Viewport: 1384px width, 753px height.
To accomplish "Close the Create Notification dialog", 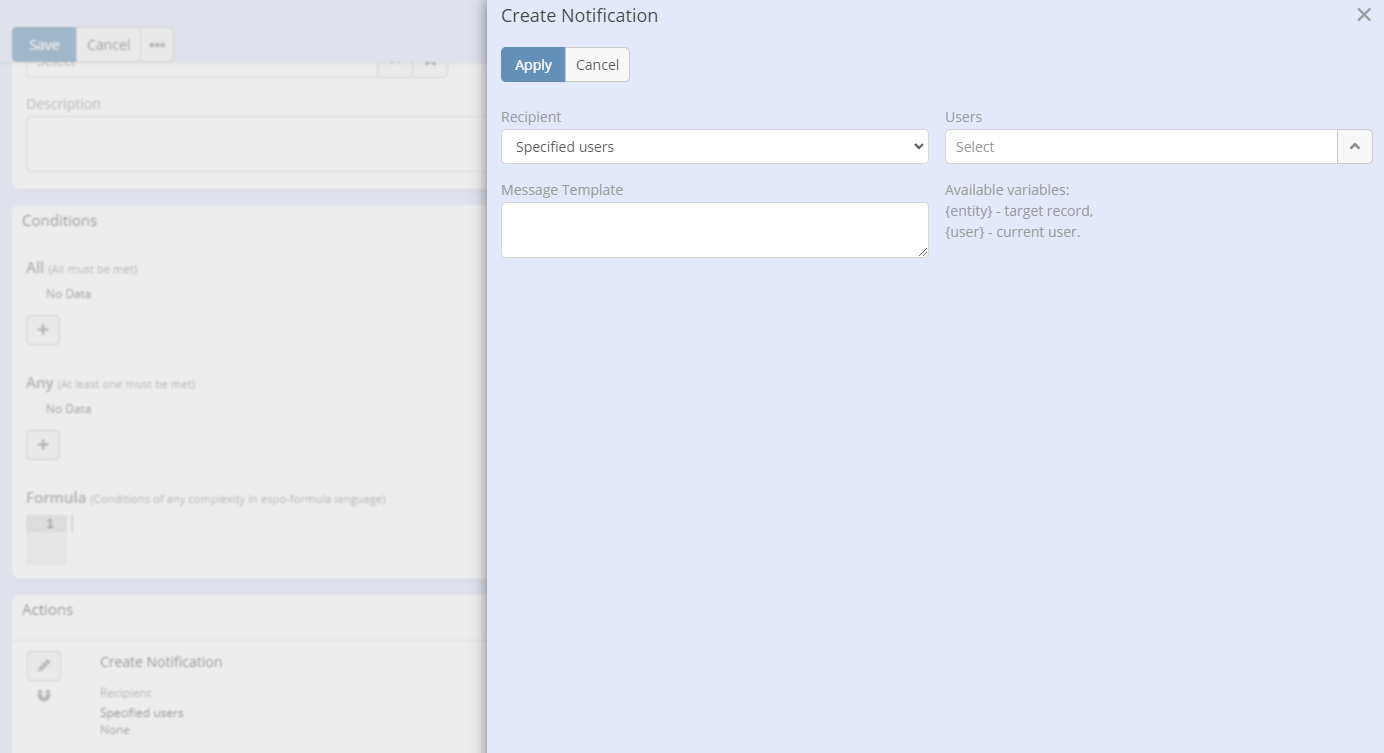I will [x=1363, y=15].
